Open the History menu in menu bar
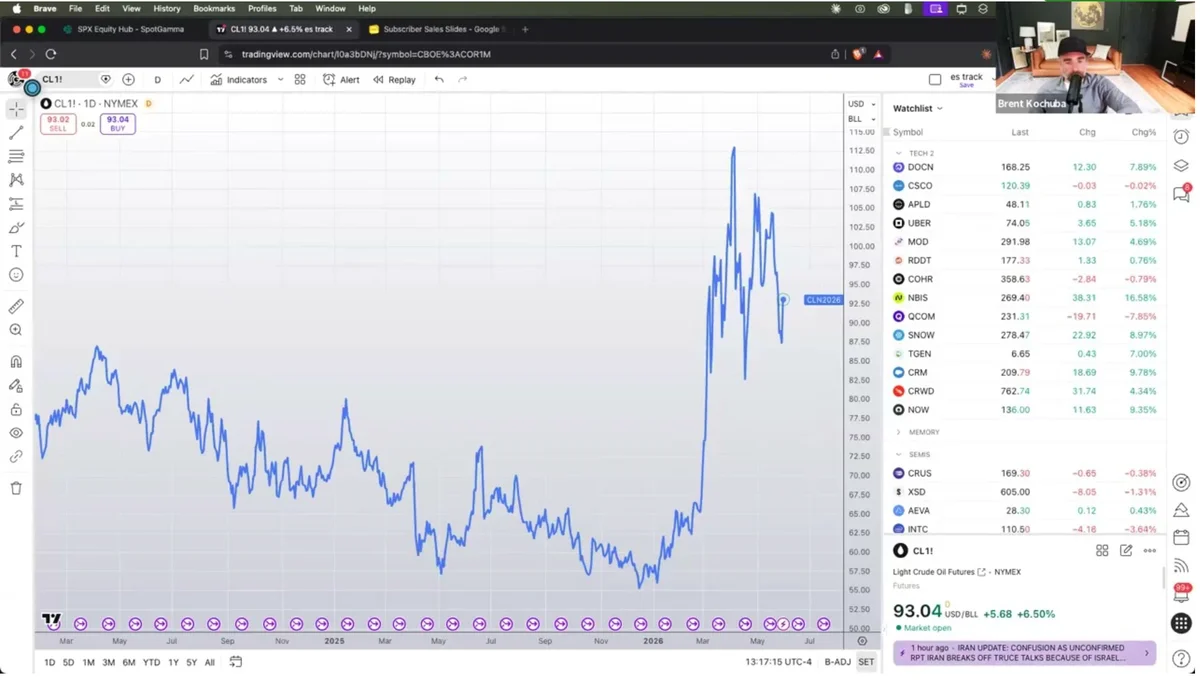This screenshot has width=1200, height=680. pos(167,8)
